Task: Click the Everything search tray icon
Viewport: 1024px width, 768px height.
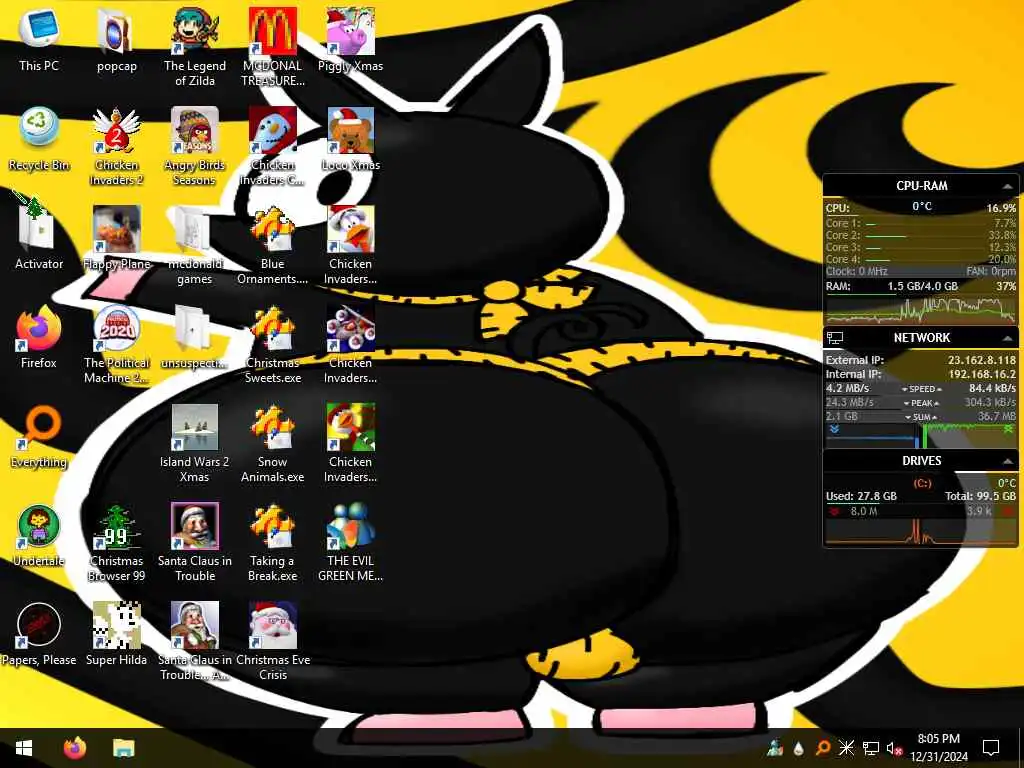Action: pos(822,748)
